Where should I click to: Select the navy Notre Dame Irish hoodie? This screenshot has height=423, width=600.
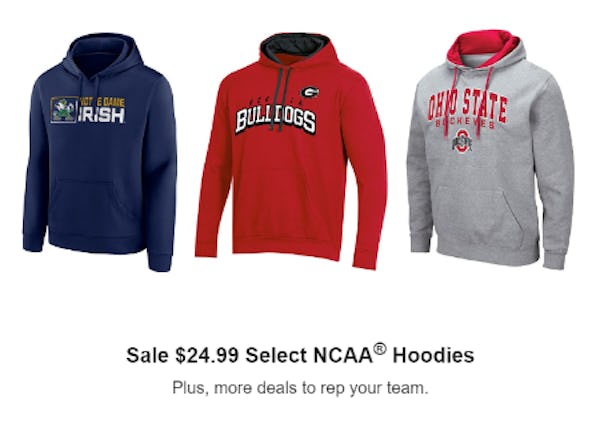pyautogui.click(x=100, y=152)
